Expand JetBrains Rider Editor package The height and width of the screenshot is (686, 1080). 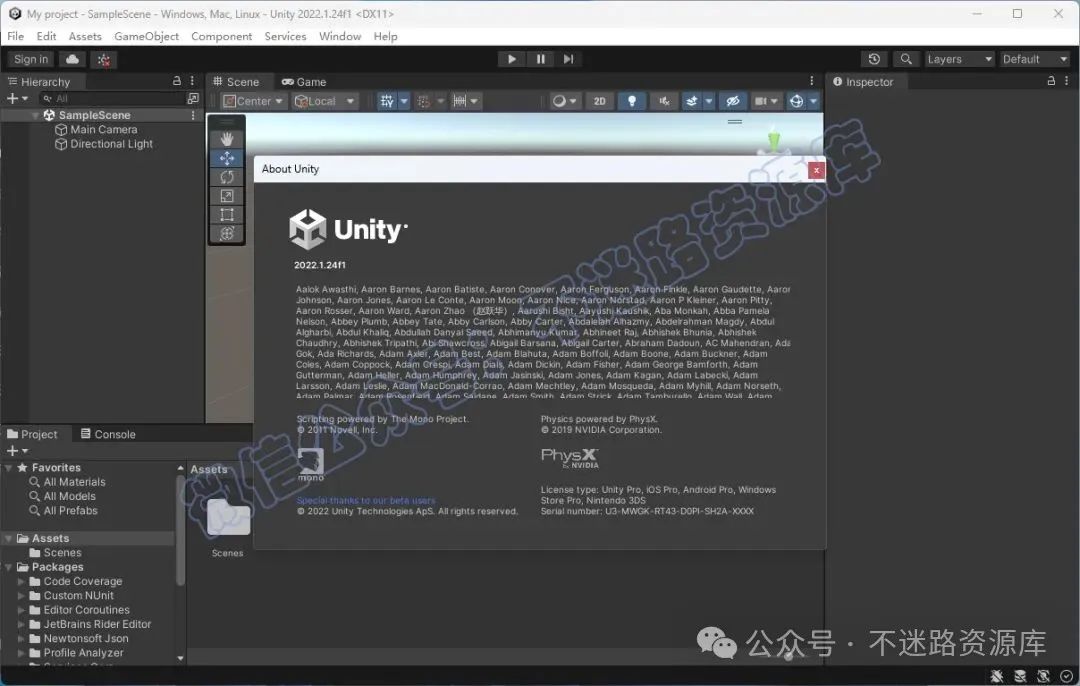21,624
